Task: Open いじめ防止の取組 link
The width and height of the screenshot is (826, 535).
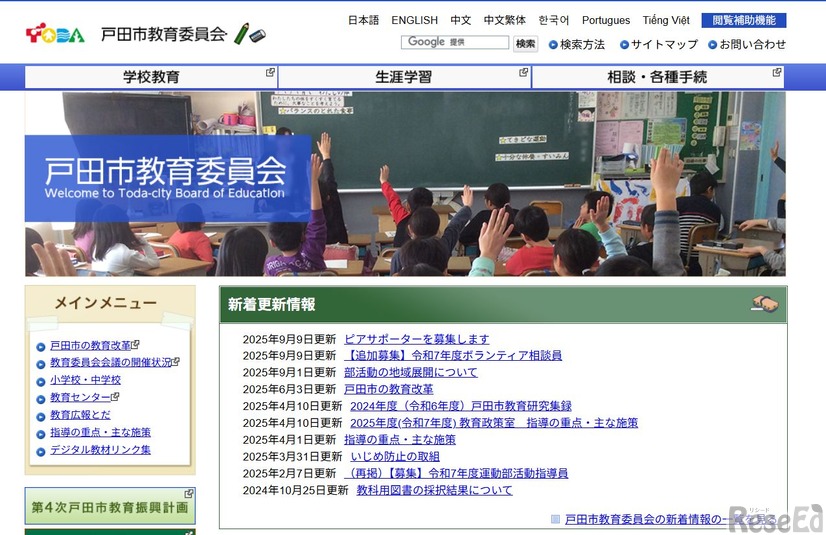Action: [395, 457]
